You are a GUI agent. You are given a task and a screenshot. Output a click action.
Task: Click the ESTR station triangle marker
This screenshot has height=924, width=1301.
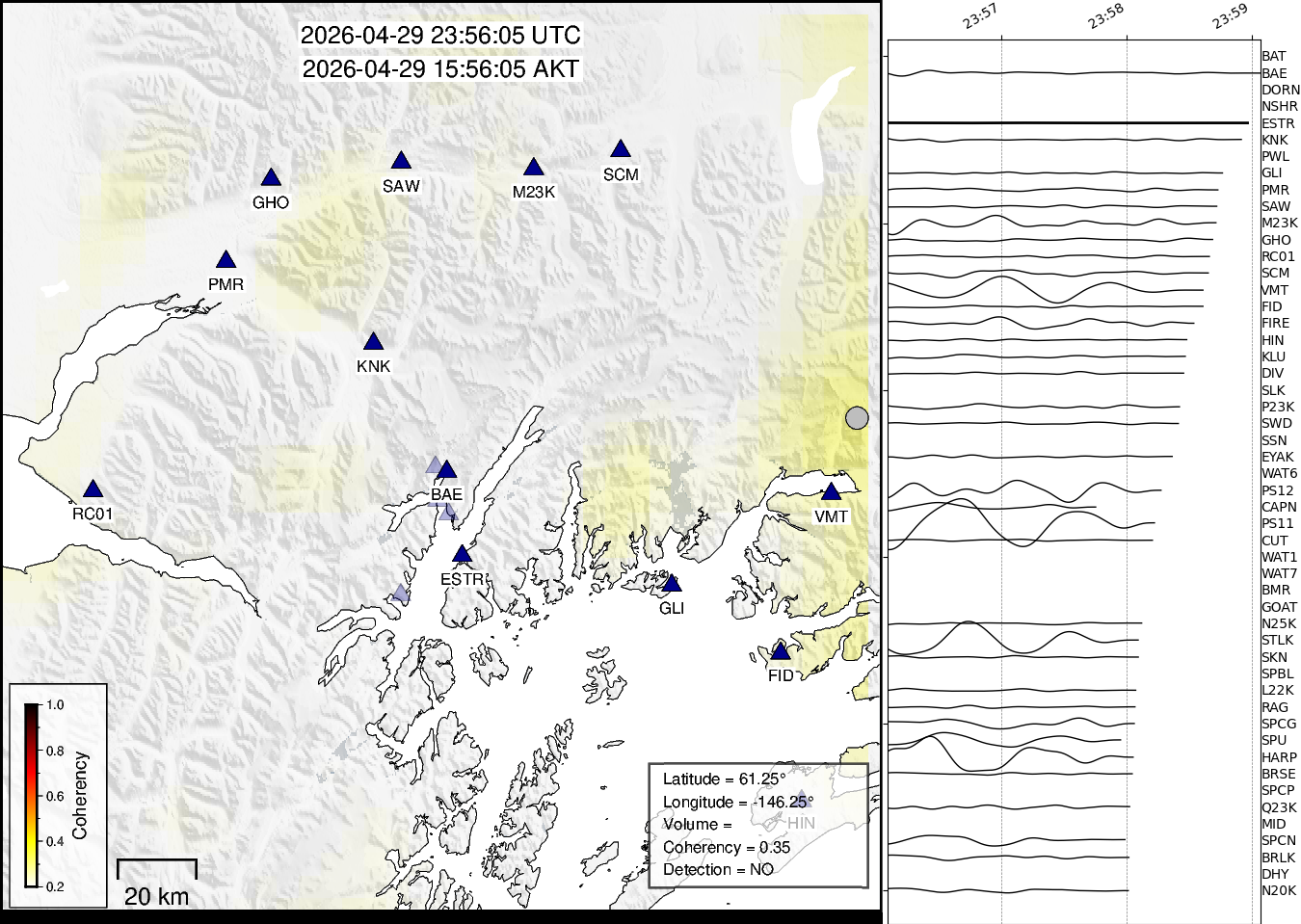(x=463, y=554)
